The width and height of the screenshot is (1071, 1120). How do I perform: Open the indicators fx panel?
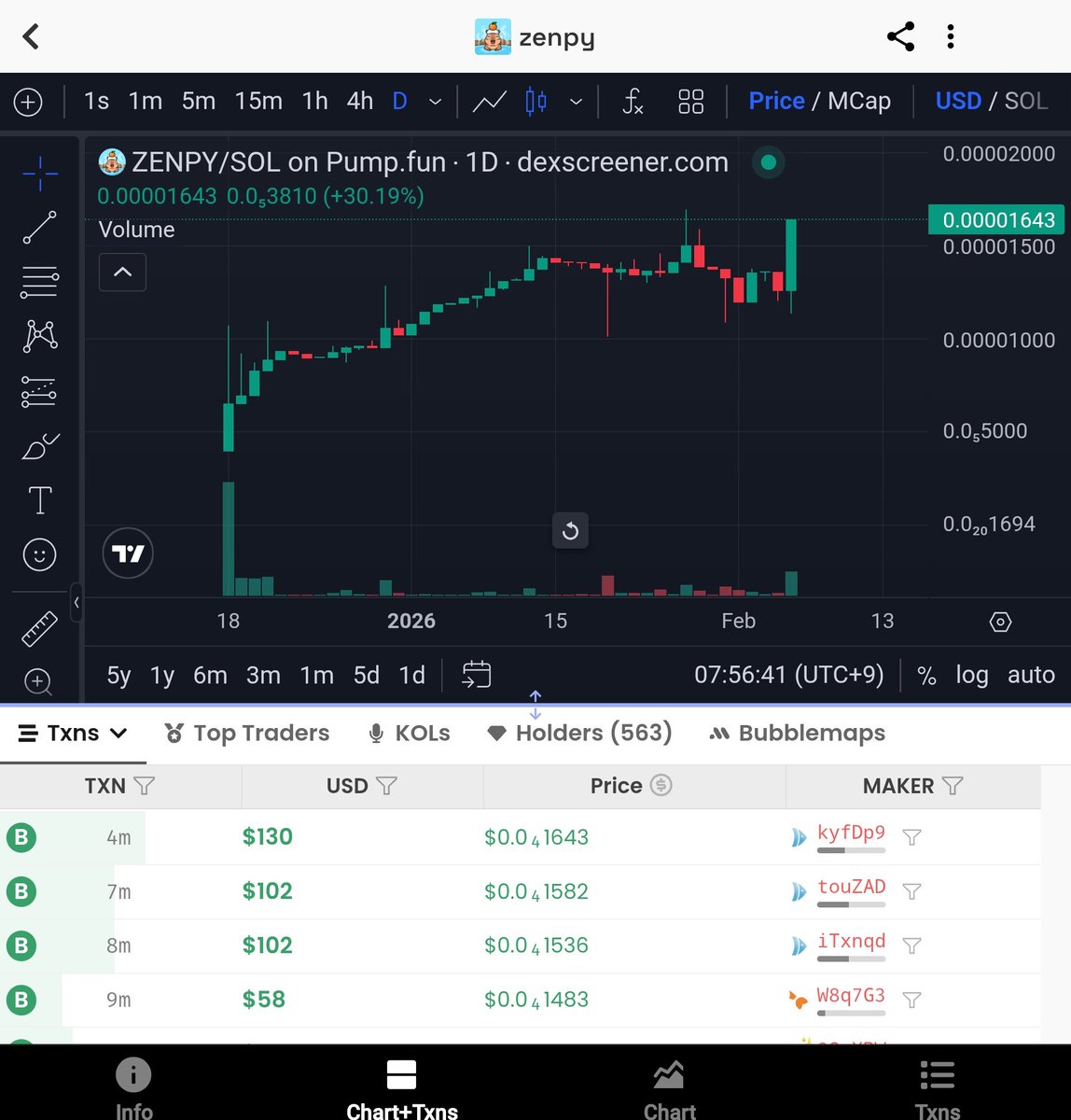633,103
